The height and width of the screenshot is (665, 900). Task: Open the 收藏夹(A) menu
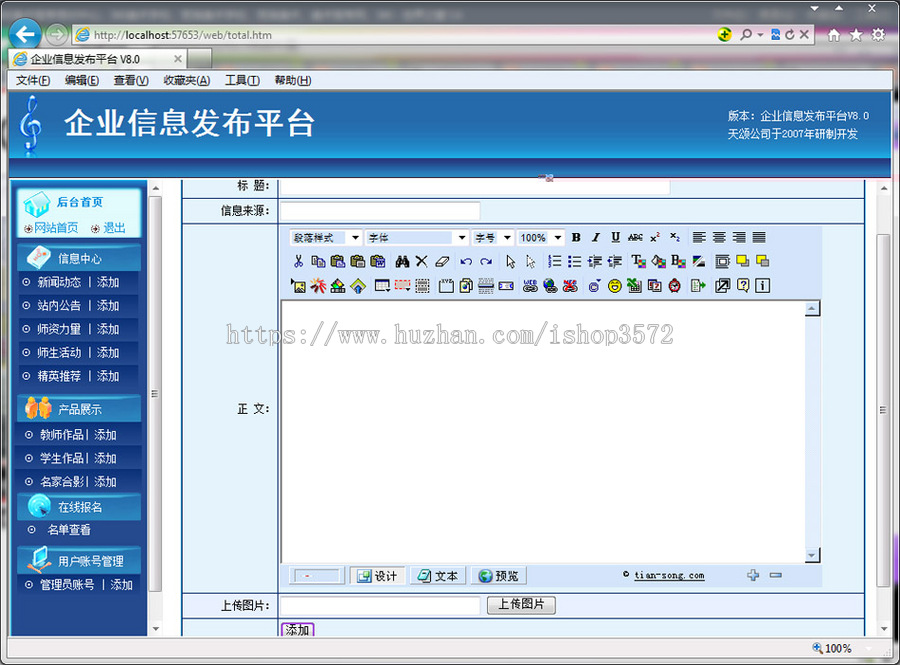(187, 80)
